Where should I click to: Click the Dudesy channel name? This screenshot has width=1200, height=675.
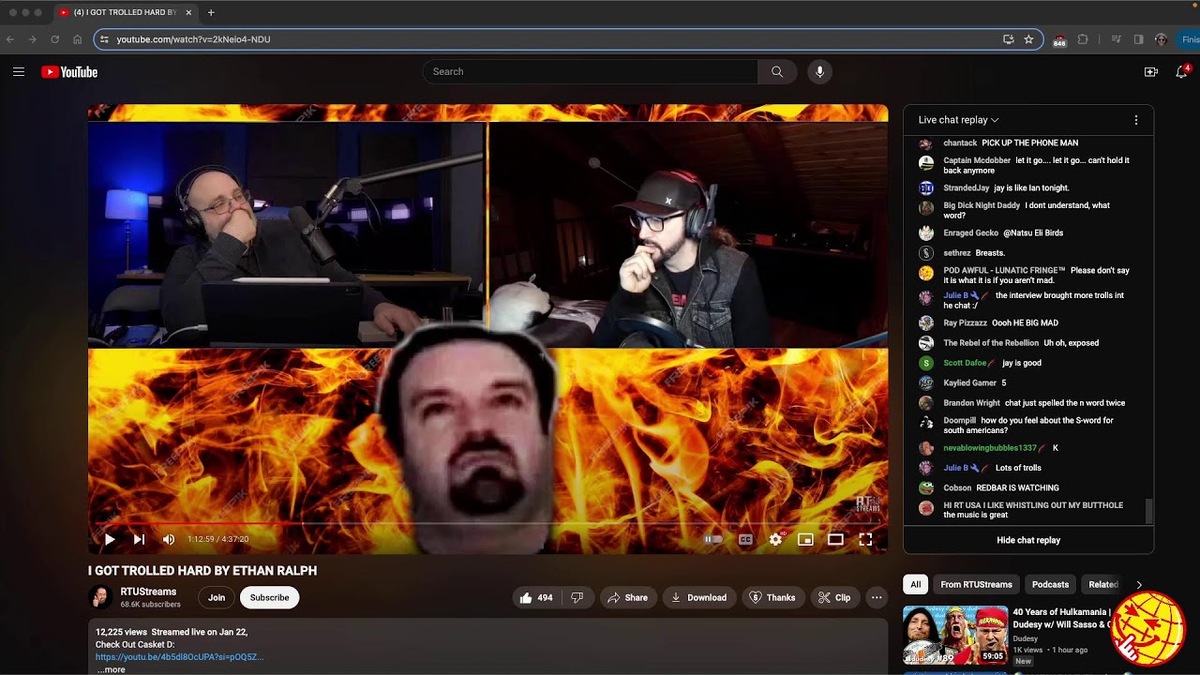pos(1026,638)
